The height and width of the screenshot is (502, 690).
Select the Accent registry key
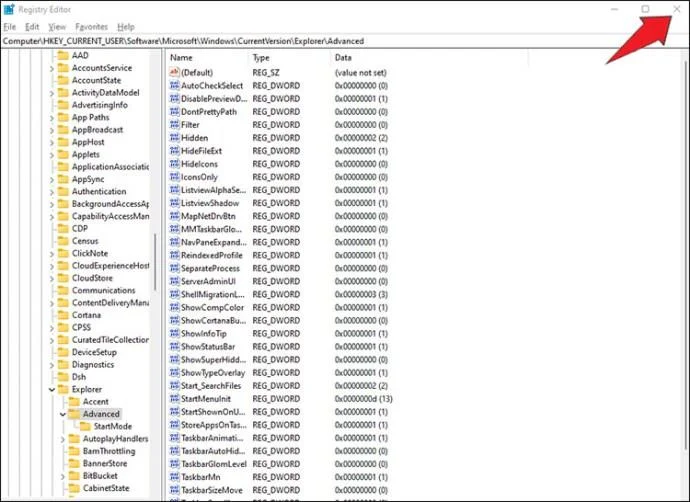click(95, 402)
